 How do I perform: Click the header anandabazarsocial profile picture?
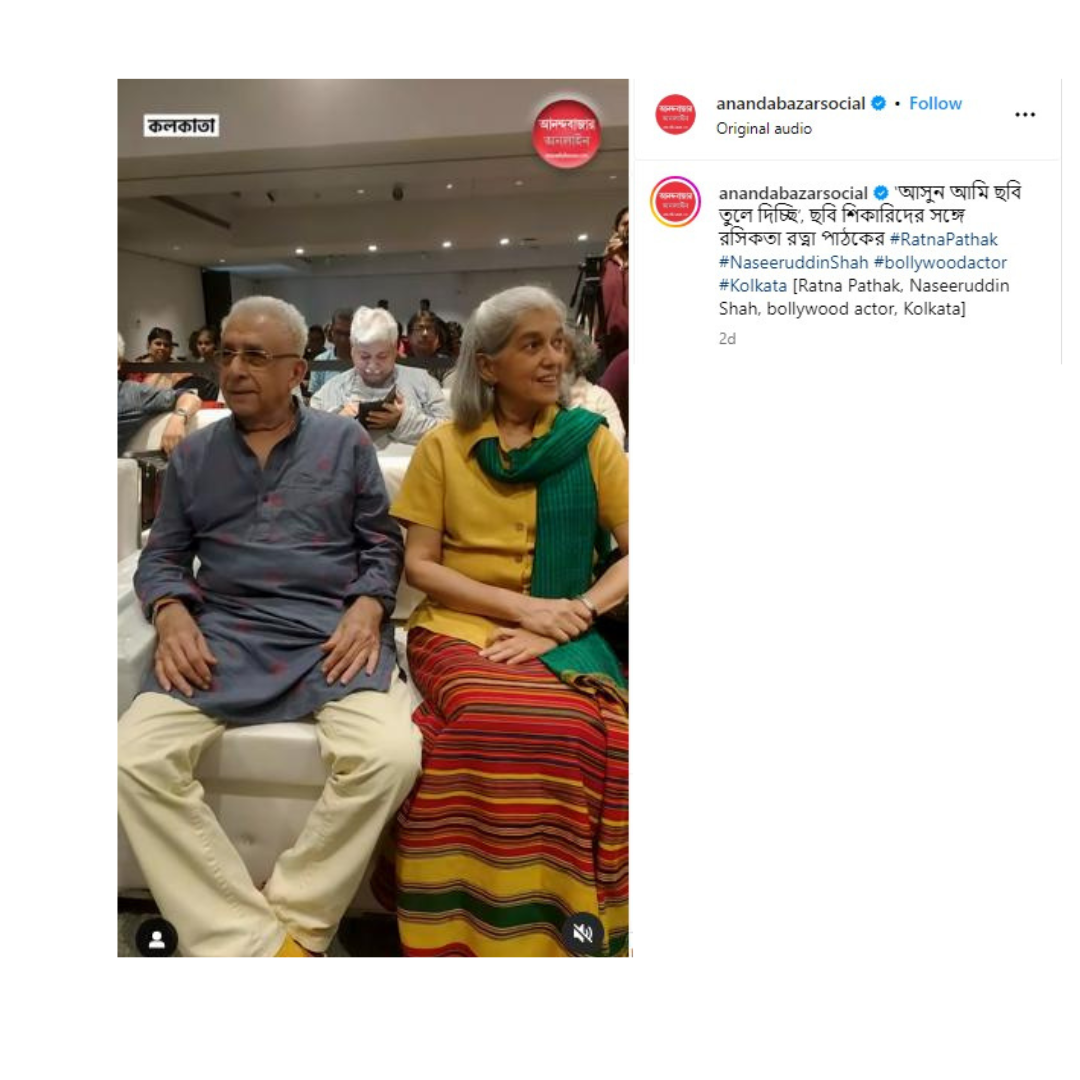(x=675, y=114)
